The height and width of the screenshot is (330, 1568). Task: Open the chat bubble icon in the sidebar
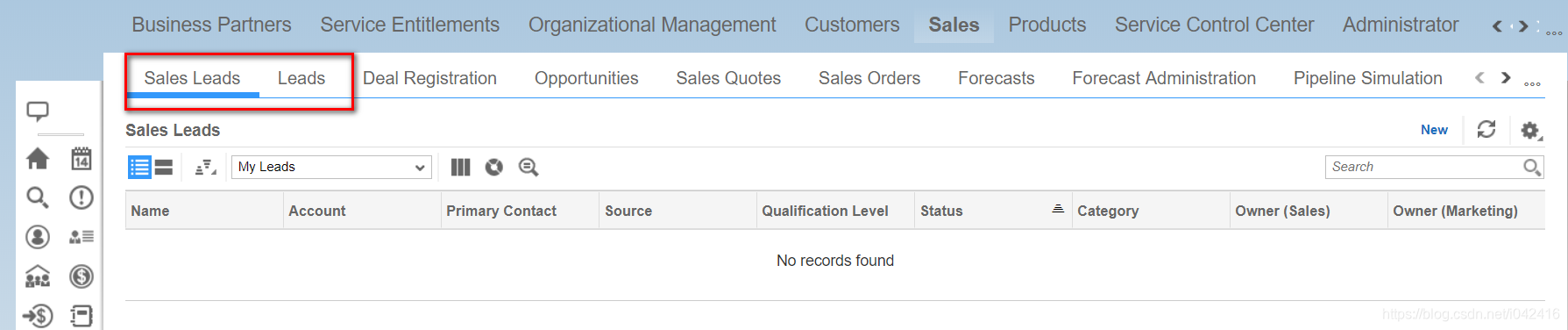coord(38,111)
